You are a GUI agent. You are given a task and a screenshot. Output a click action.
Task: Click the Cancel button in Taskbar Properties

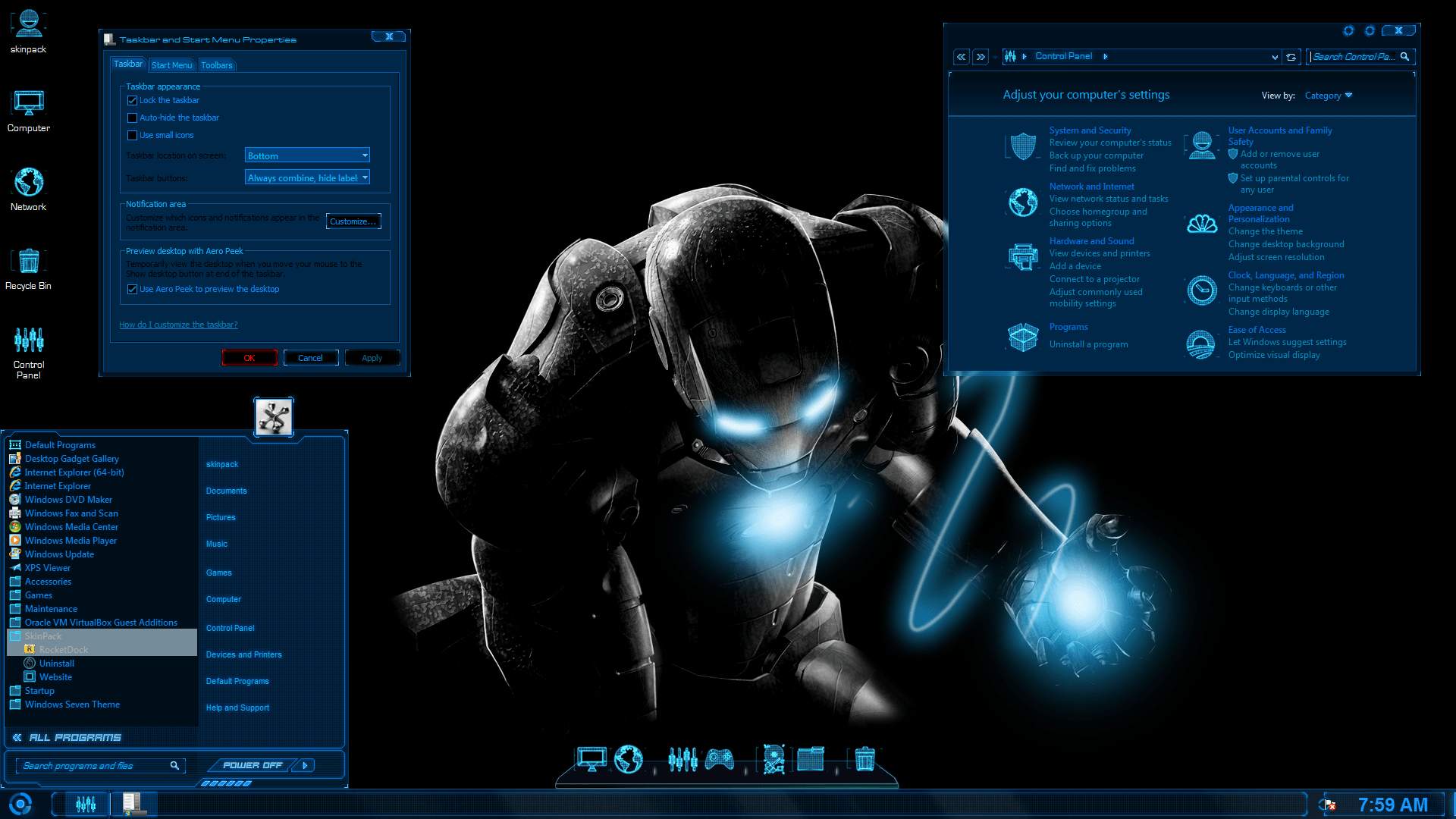(x=310, y=358)
